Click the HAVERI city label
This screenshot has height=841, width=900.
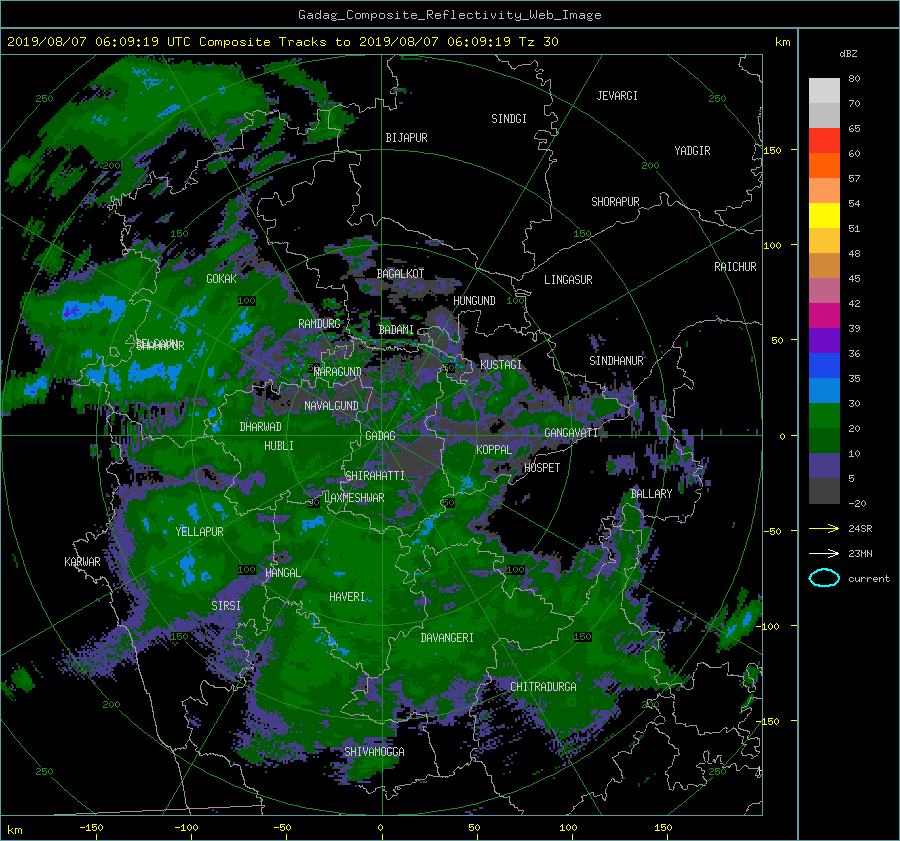click(x=347, y=597)
